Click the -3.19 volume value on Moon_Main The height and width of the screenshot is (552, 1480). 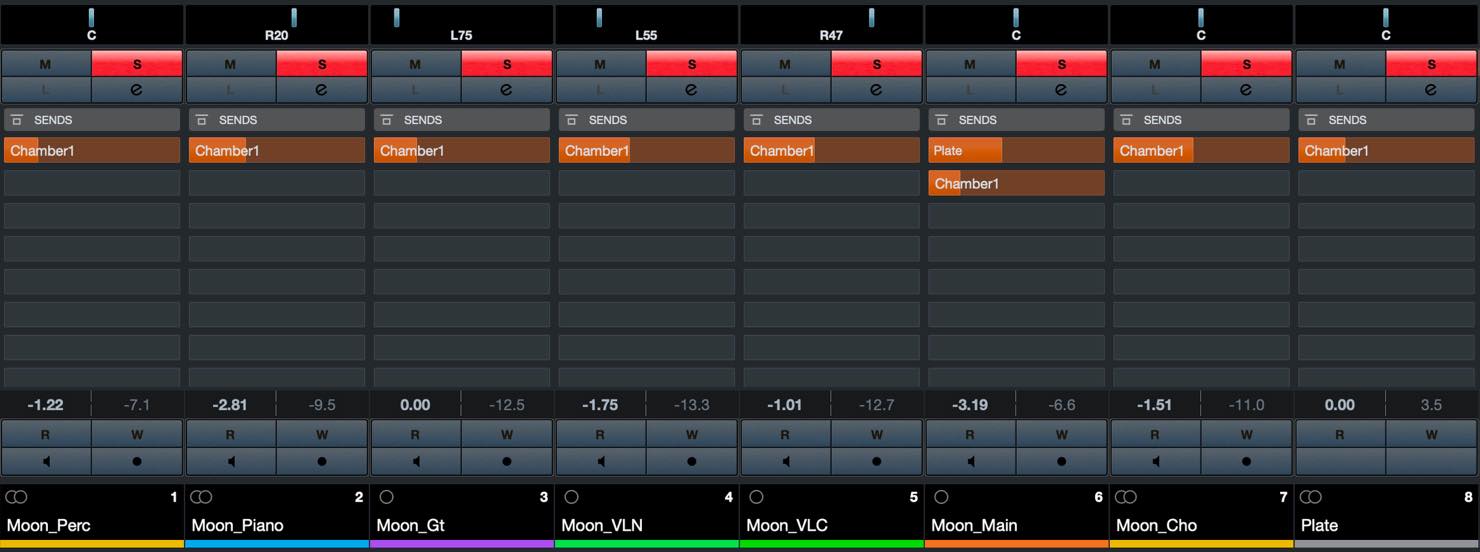[x=970, y=405]
